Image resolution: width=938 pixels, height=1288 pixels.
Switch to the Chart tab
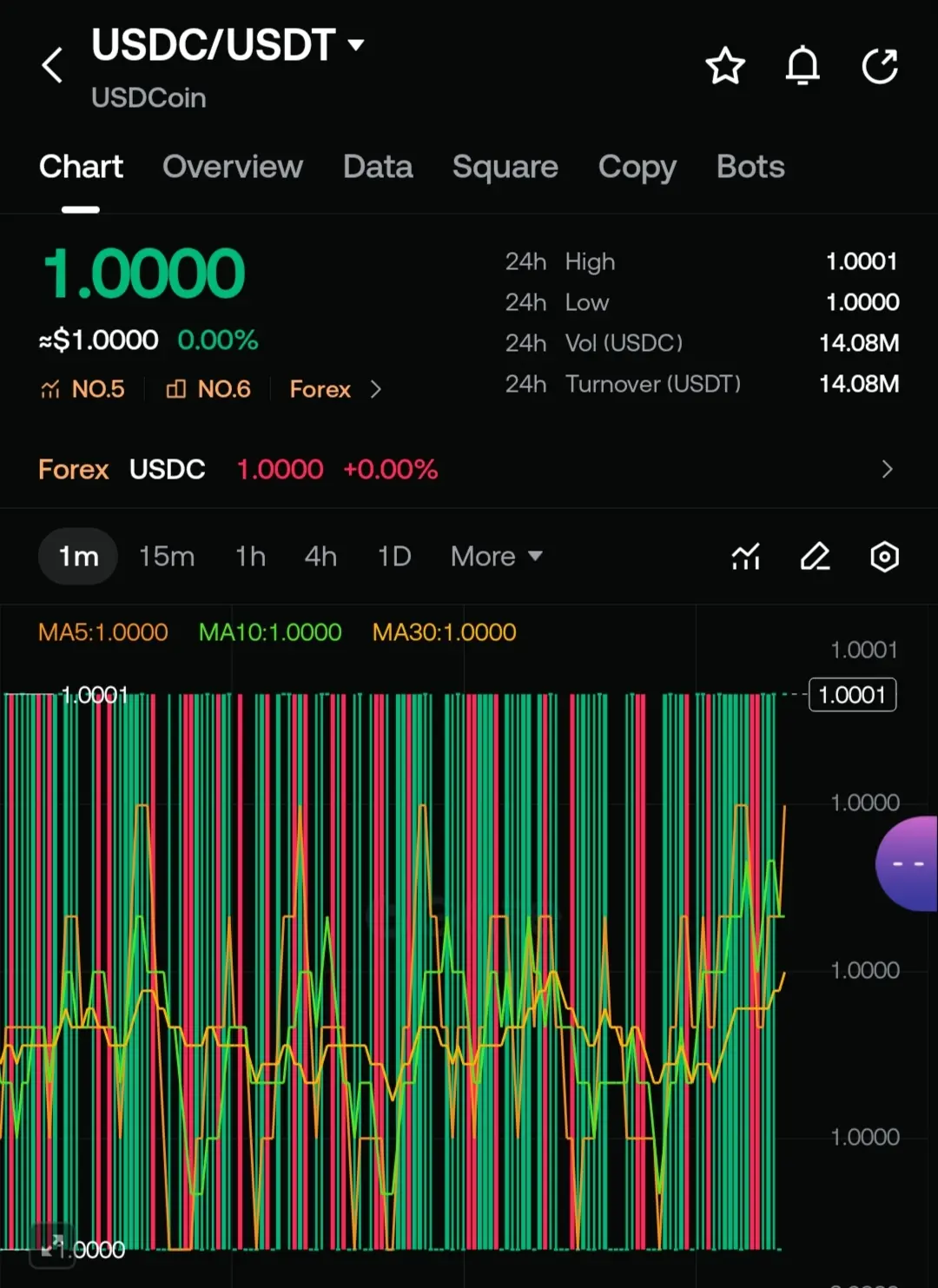point(81,167)
